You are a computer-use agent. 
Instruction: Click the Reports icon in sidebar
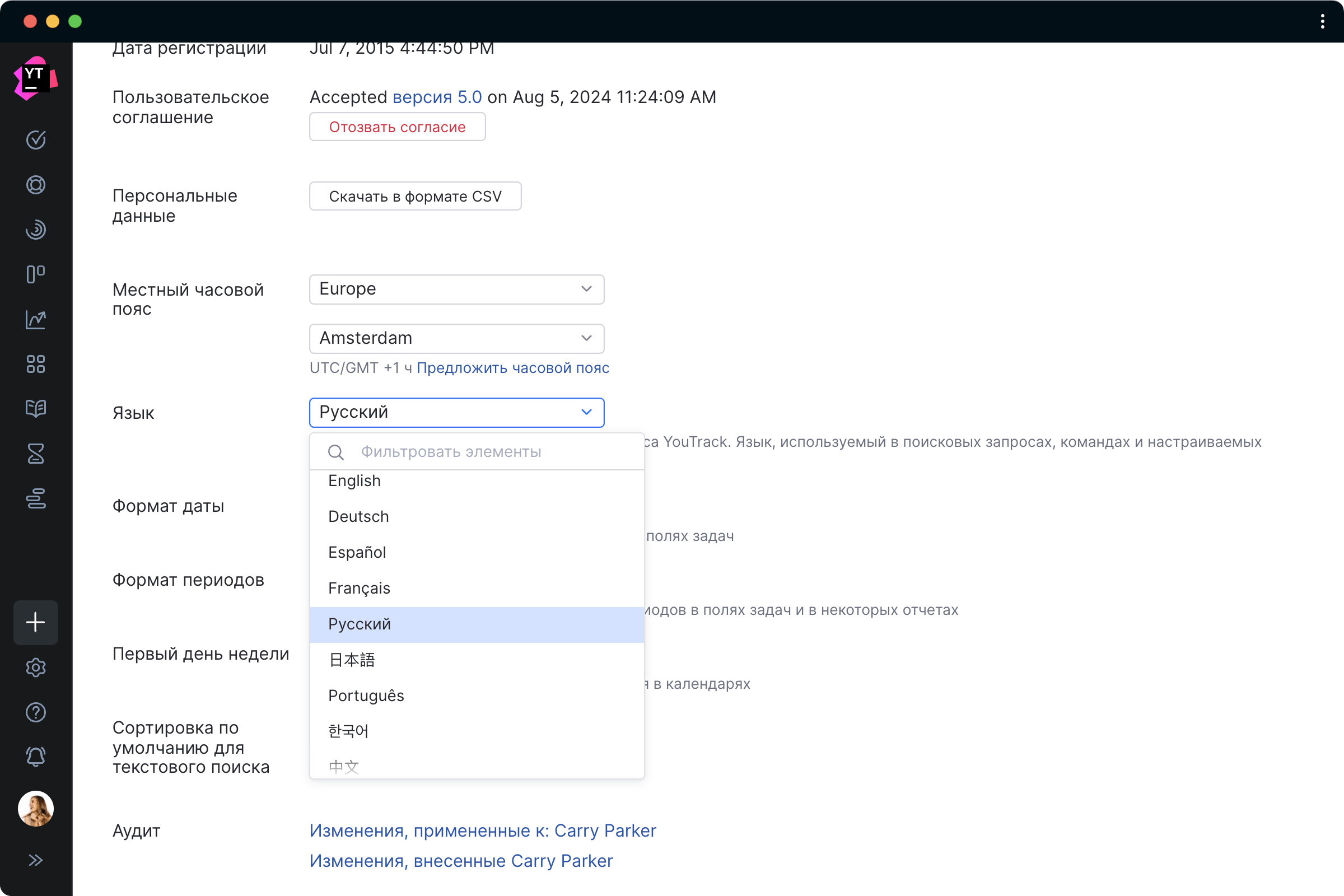pyautogui.click(x=35, y=317)
